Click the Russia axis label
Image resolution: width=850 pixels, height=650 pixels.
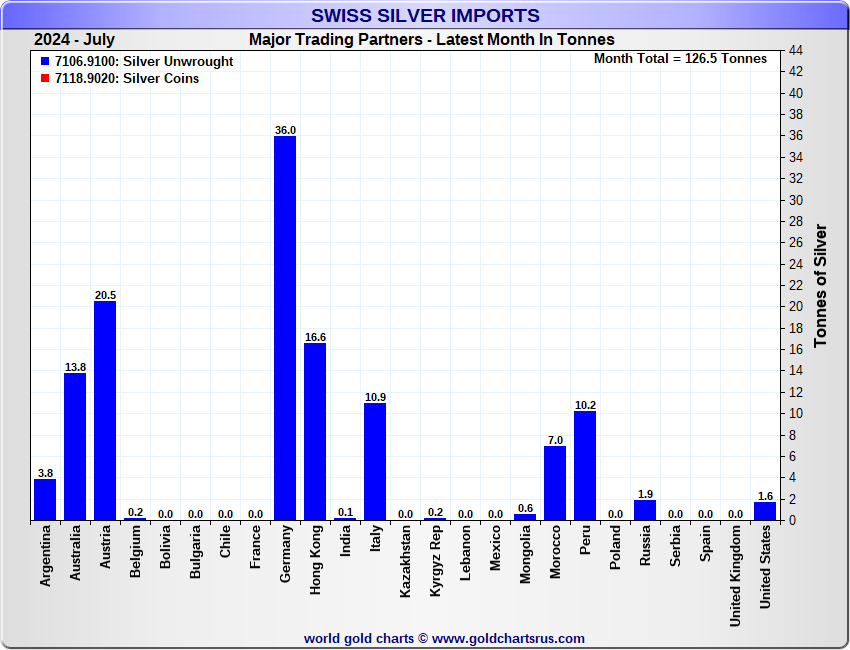(x=645, y=545)
